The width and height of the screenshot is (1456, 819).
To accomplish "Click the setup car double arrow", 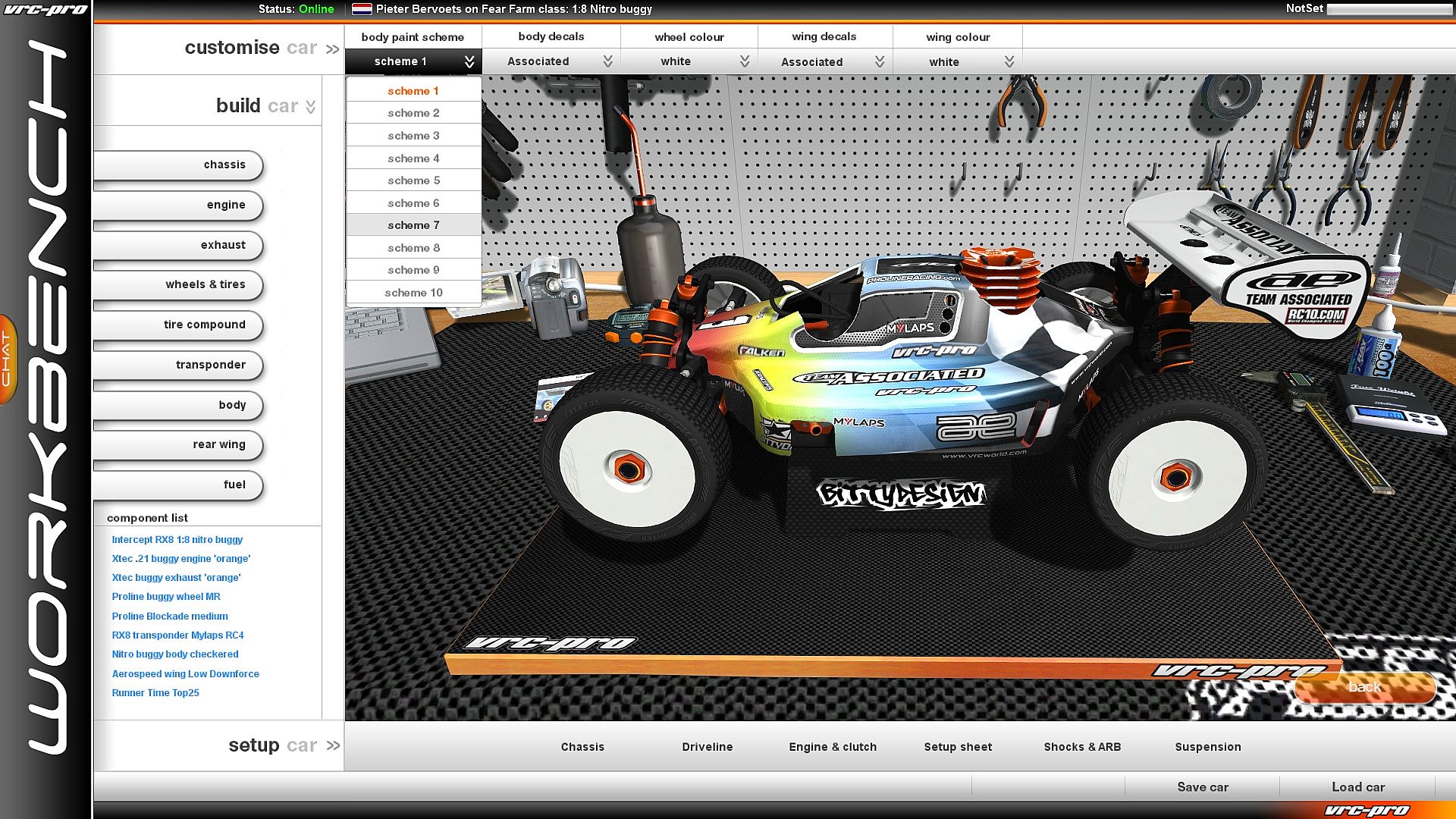I will pyautogui.click(x=333, y=745).
